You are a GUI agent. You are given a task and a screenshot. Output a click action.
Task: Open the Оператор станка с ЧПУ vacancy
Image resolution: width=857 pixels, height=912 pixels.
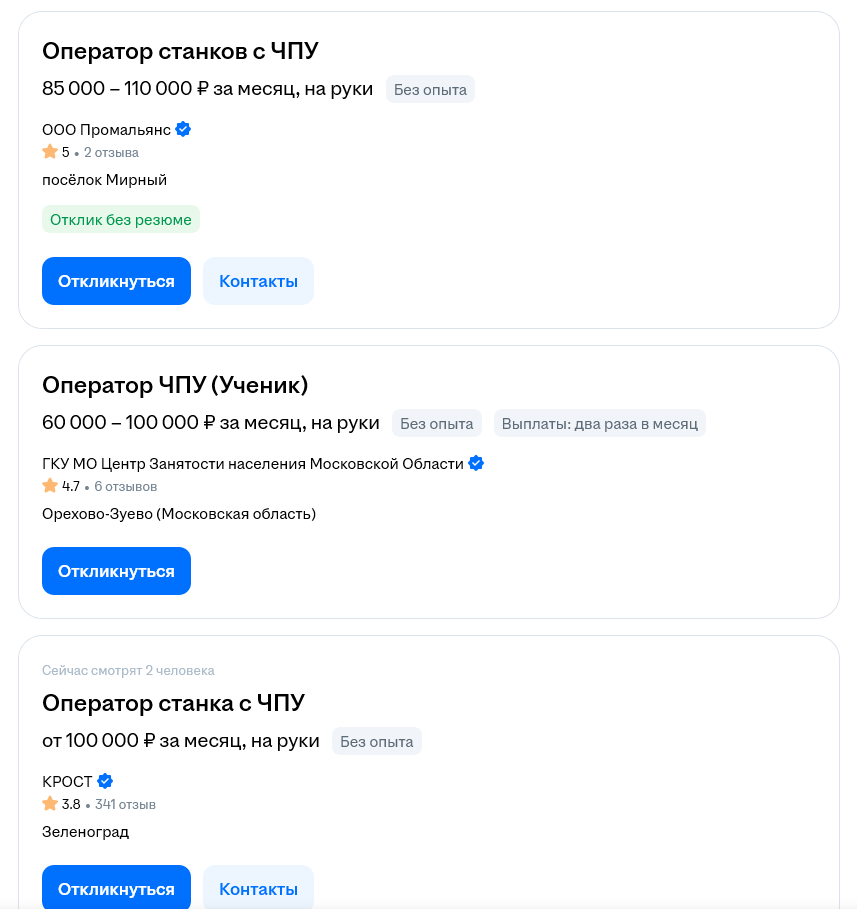click(173, 703)
